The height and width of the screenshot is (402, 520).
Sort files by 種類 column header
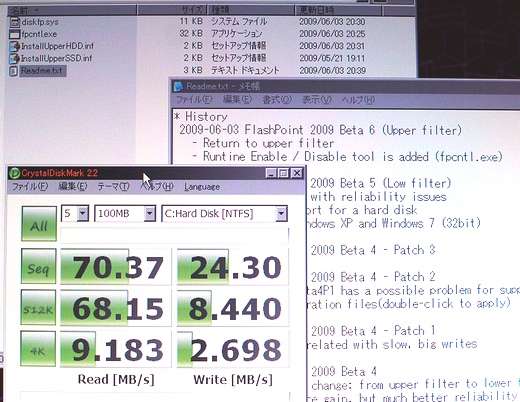coord(251,10)
